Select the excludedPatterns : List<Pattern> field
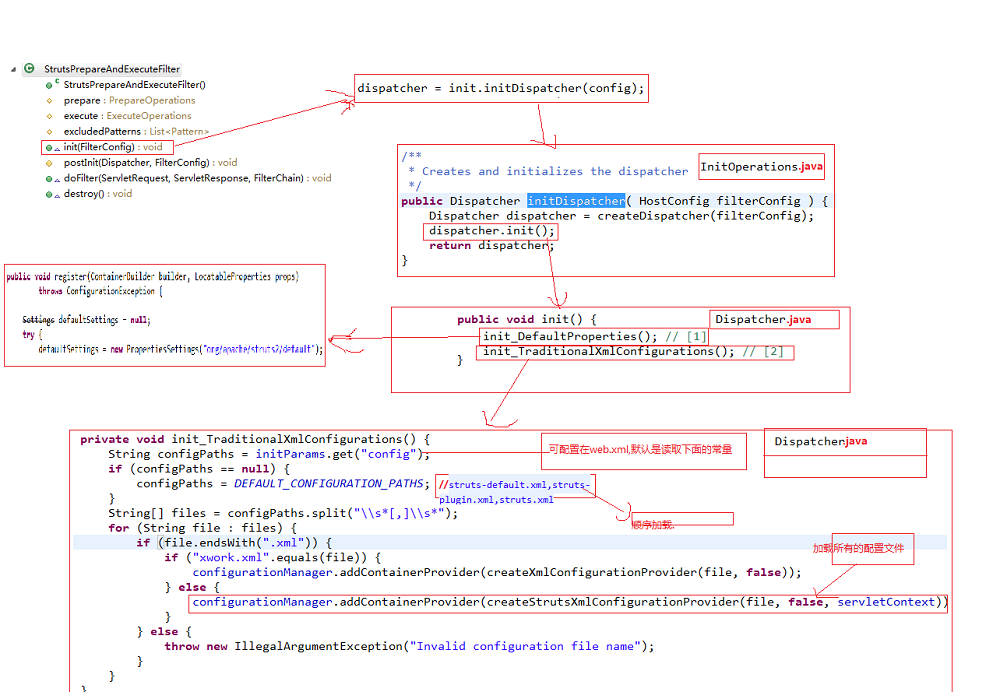1000x692 pixels. click(x=136, y=131)
